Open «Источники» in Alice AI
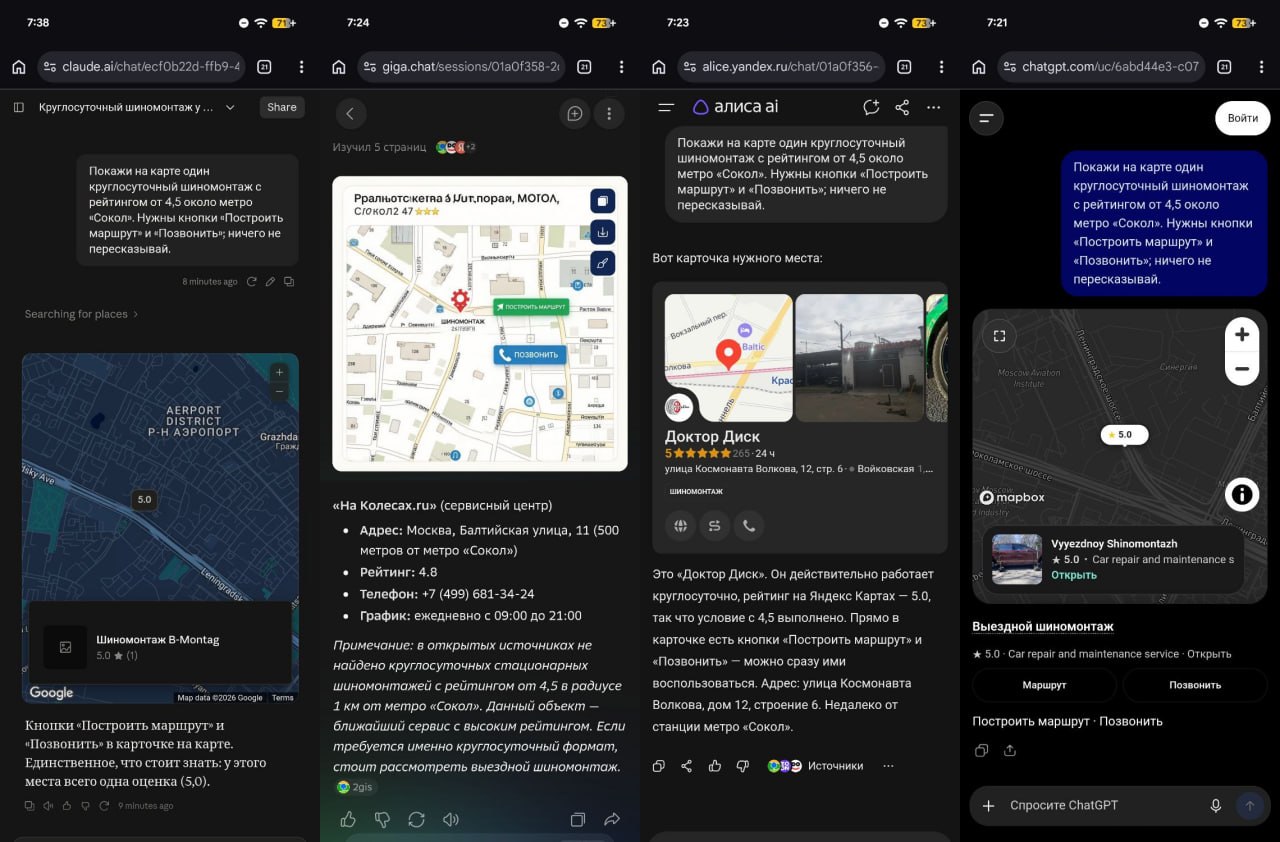The image size is (1280, 842). pos(815,766)
